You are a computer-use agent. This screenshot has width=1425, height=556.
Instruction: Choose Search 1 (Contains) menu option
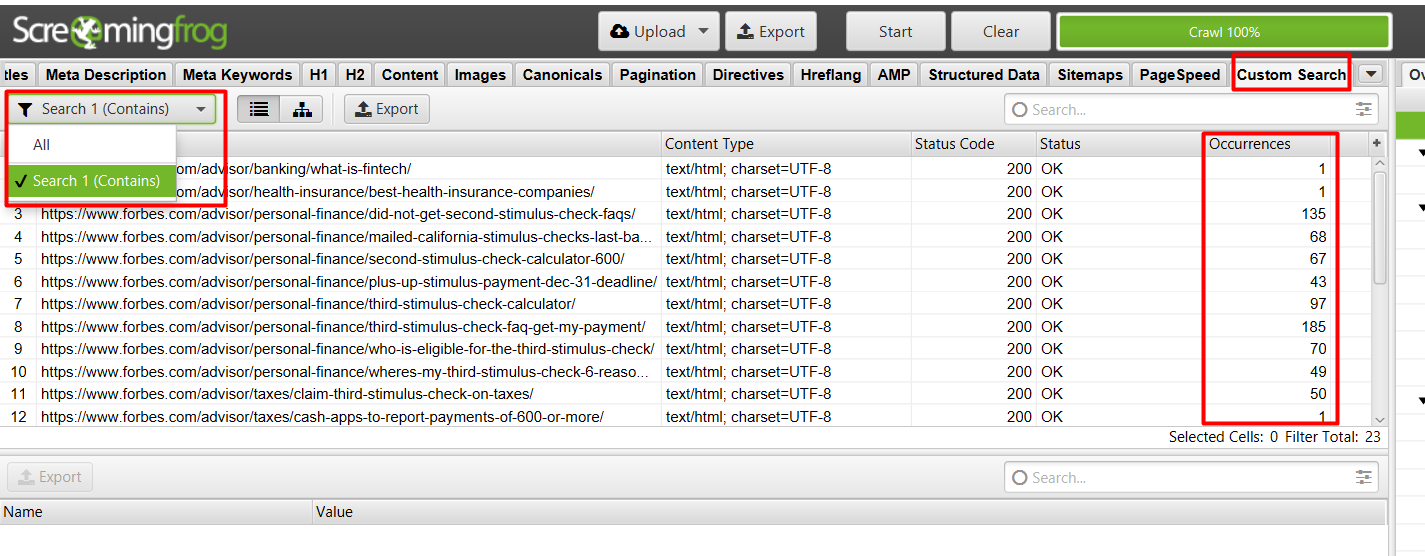click(x=92, y=181)
